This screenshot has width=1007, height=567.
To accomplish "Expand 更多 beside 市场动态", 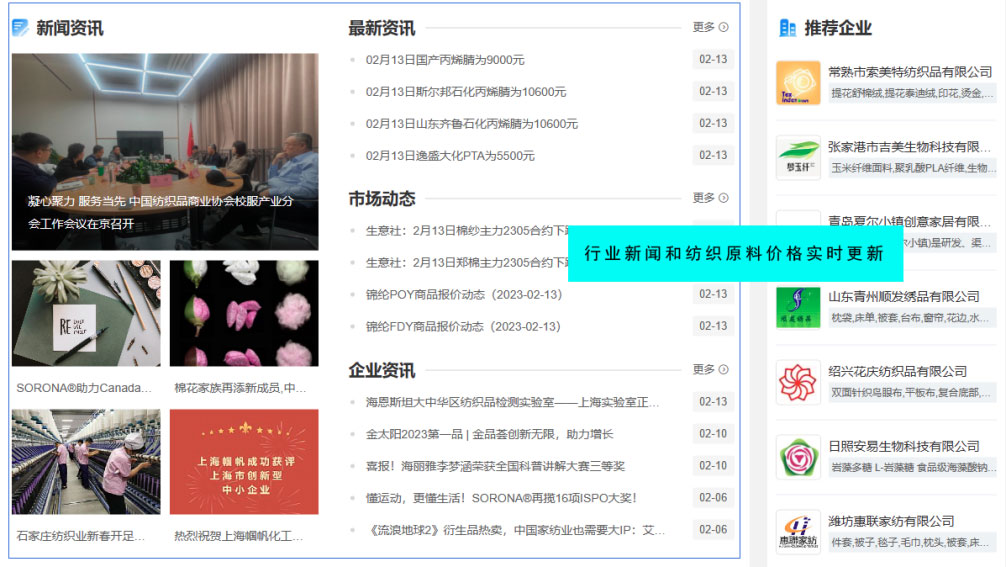I will tap(710, 198).
